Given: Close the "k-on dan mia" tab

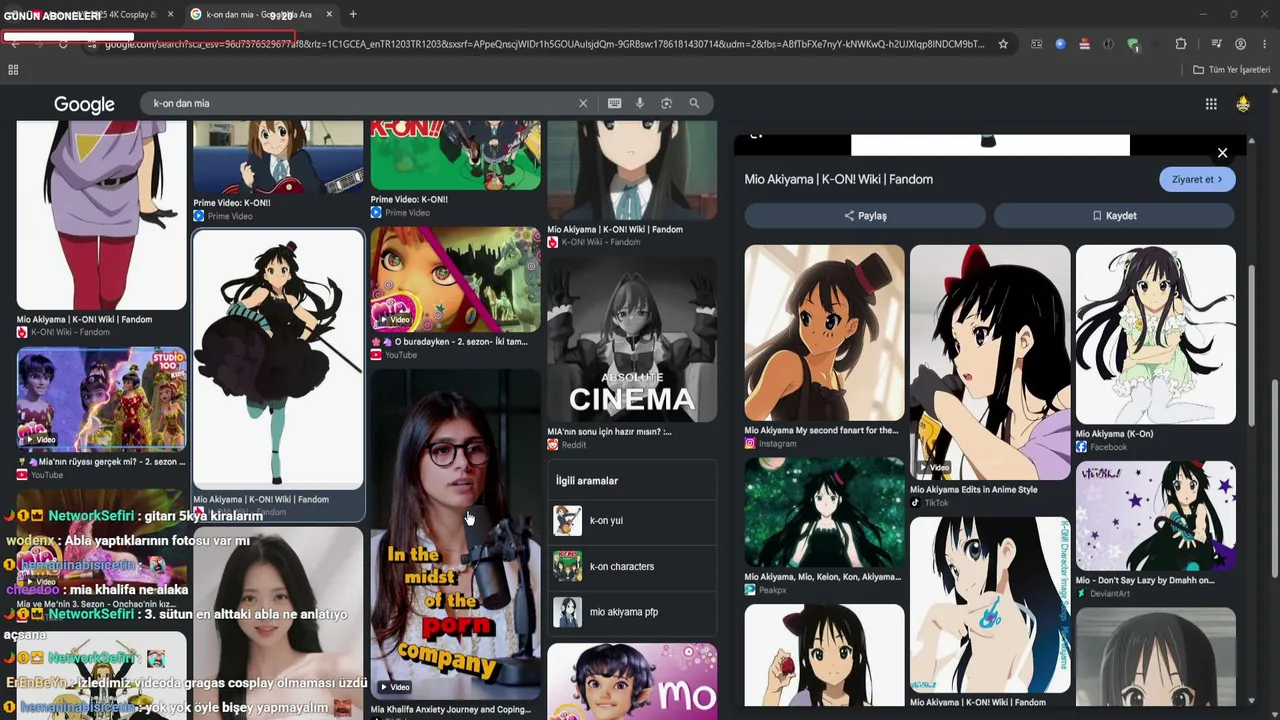Looking at the screenshot, I should (329, 14).
